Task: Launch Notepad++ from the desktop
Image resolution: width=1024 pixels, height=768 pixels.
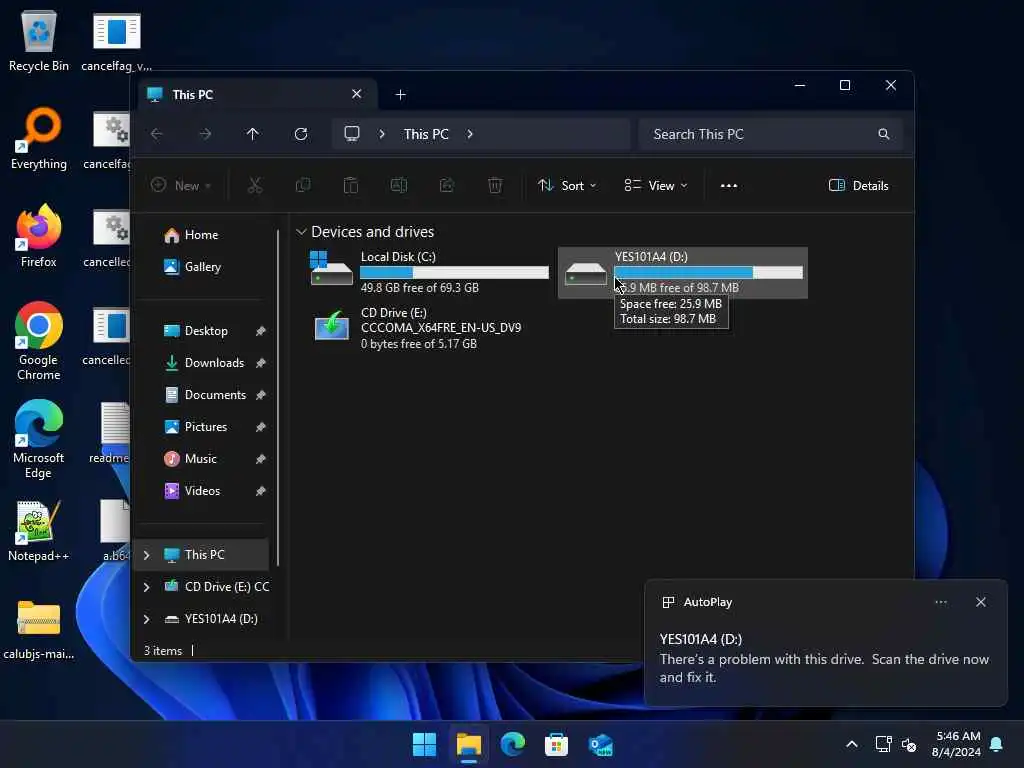Action: click(x=39, y=531)
